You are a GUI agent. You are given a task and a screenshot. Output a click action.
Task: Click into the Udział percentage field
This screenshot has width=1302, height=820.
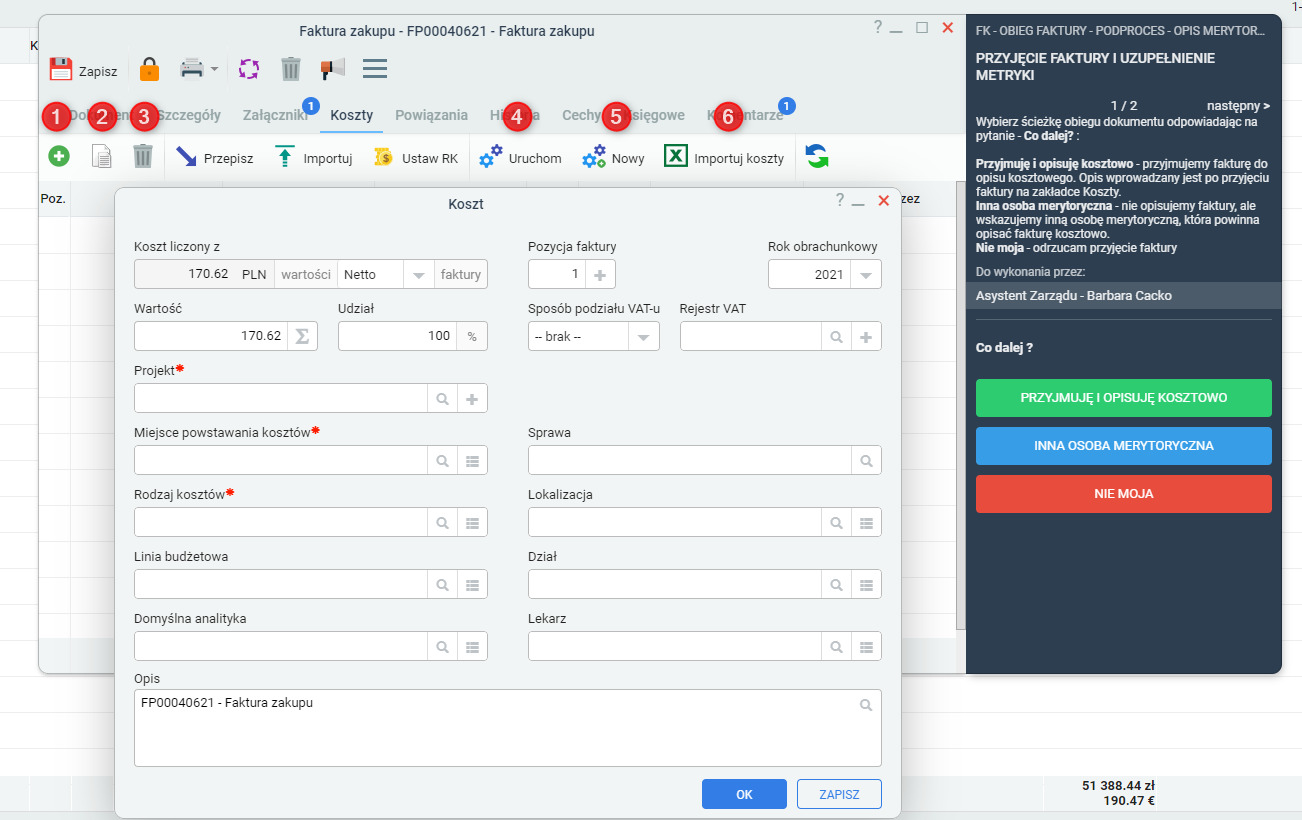pyautogui.click(x=398, y=336)
